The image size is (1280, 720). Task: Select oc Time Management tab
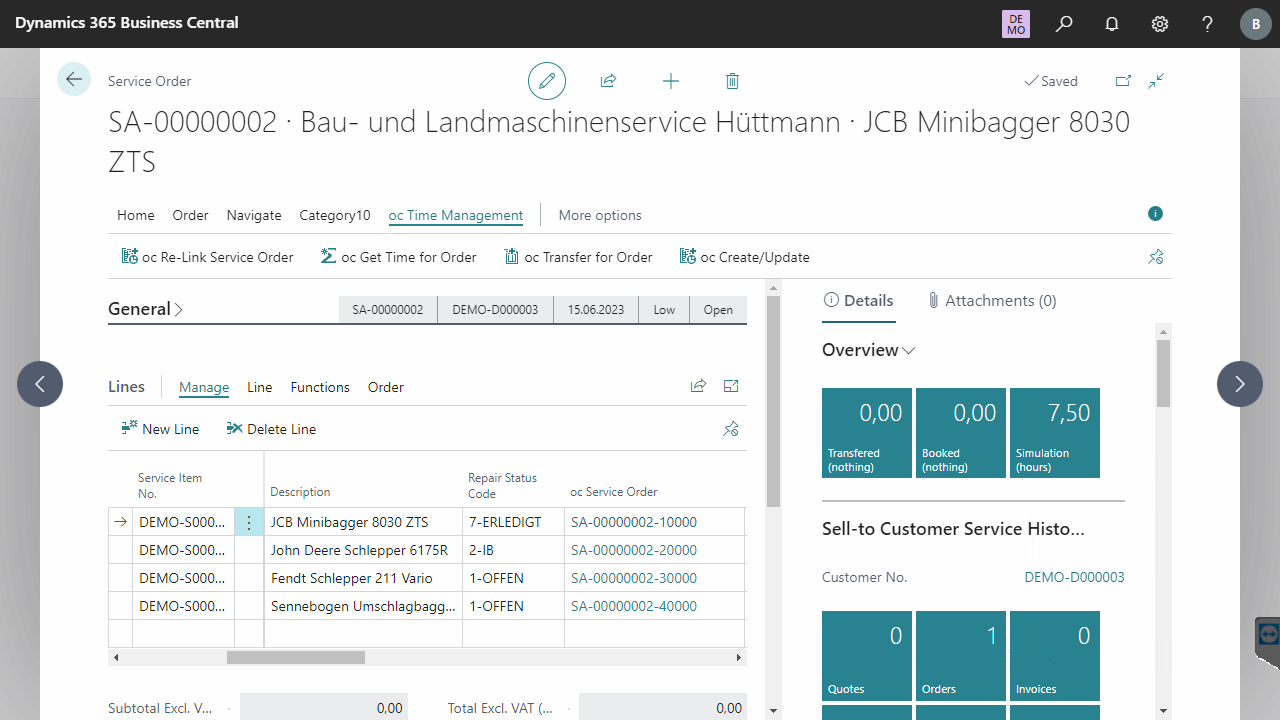[456, 215]
